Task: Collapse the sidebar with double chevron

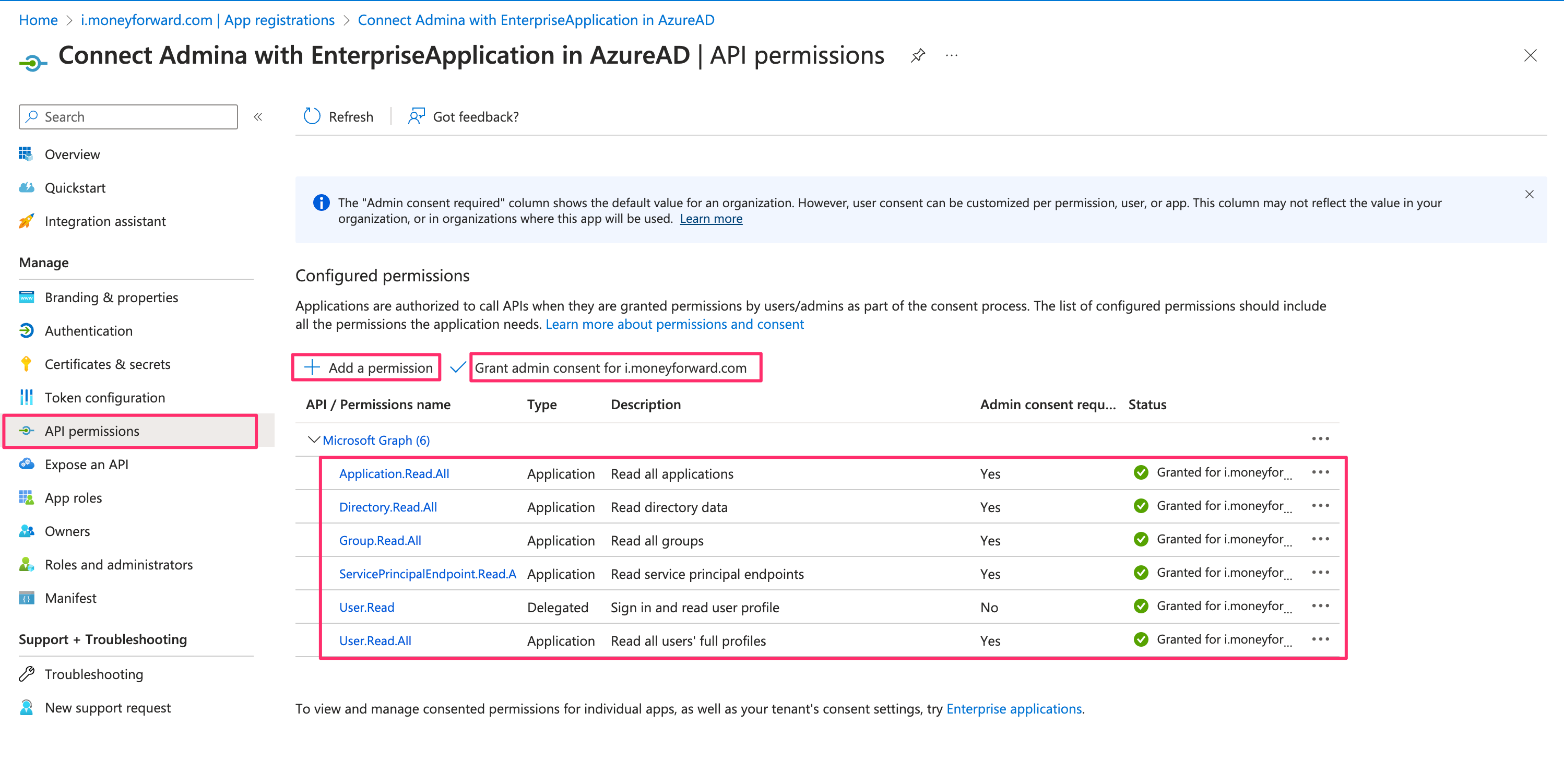Action: [x=258, y=116]
